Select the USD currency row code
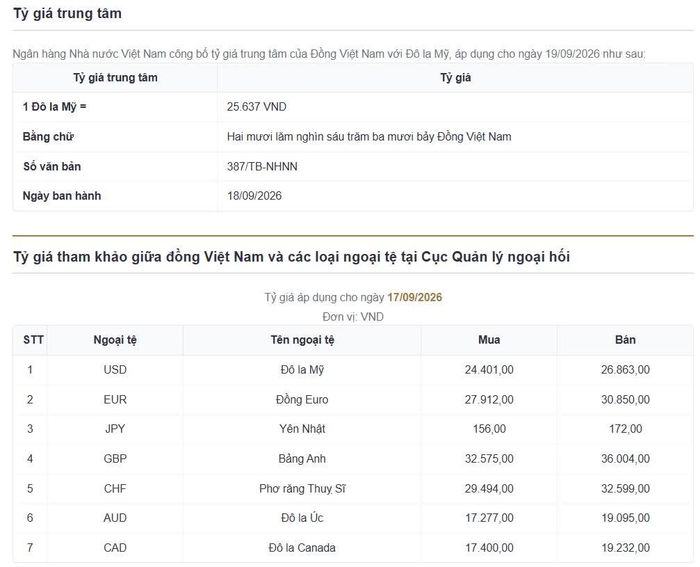Screen dimensions: 700x567 click(x=115, y=370)
